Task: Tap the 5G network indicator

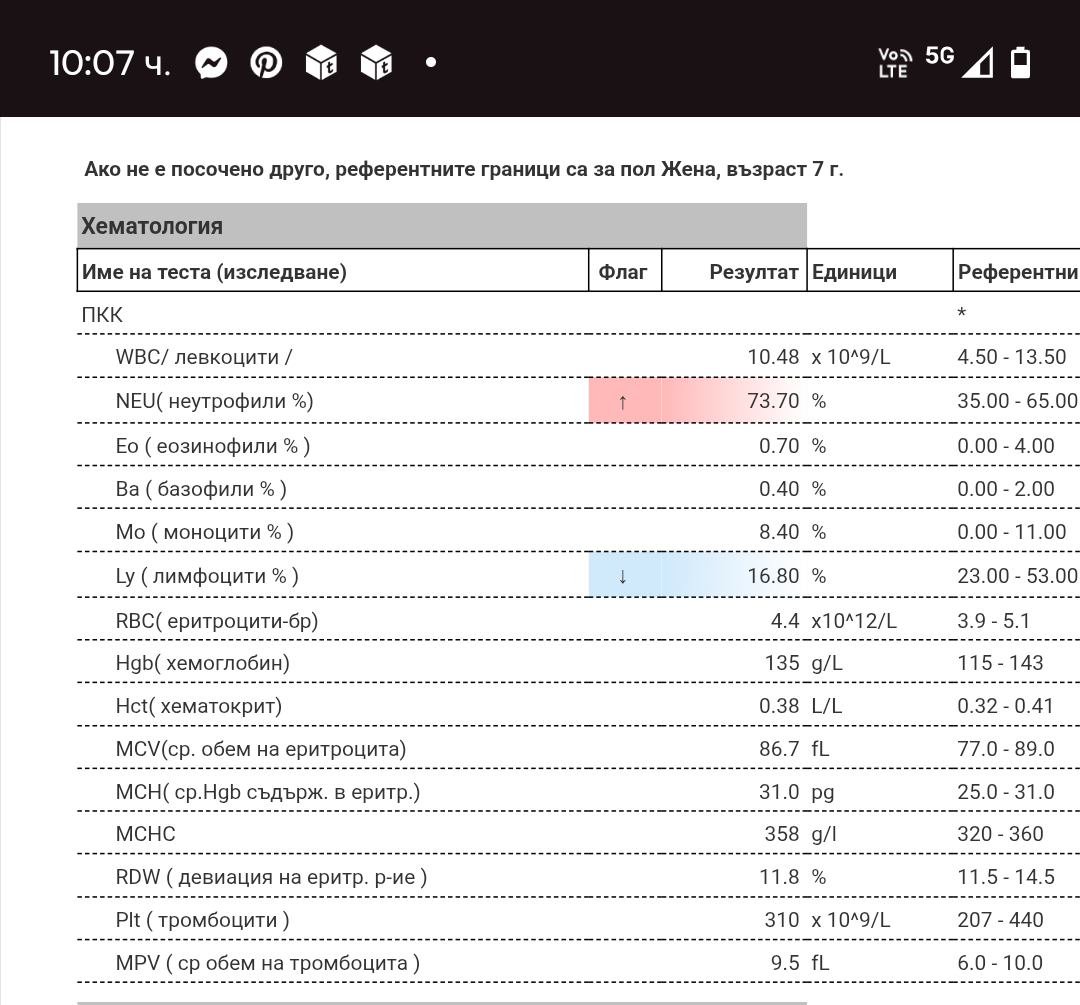Action: (939, 56)
